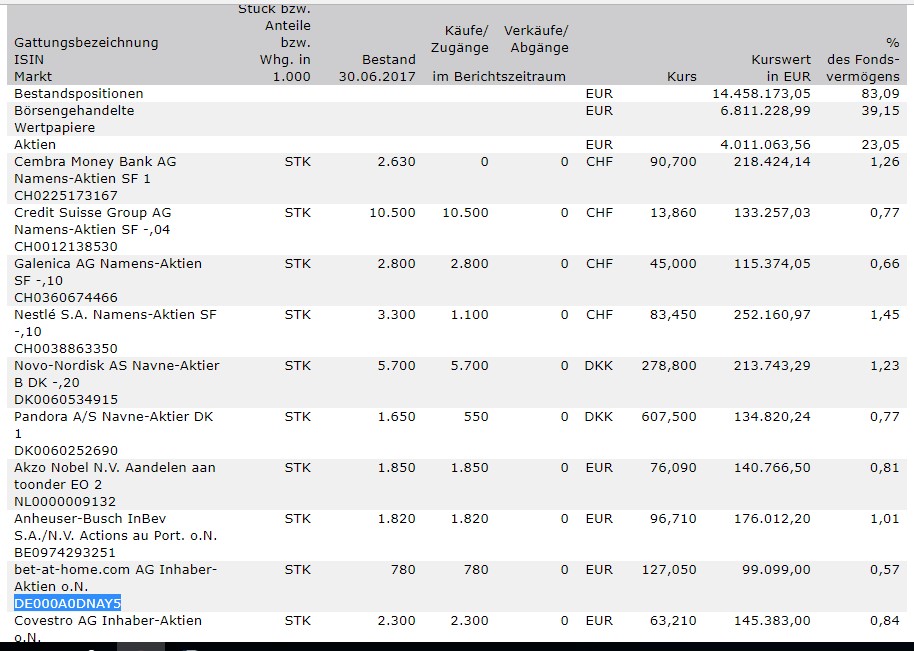Select the Akzo Nobel N.V. entry
Viewport: 914px width, 651px height.
(114, 467)
